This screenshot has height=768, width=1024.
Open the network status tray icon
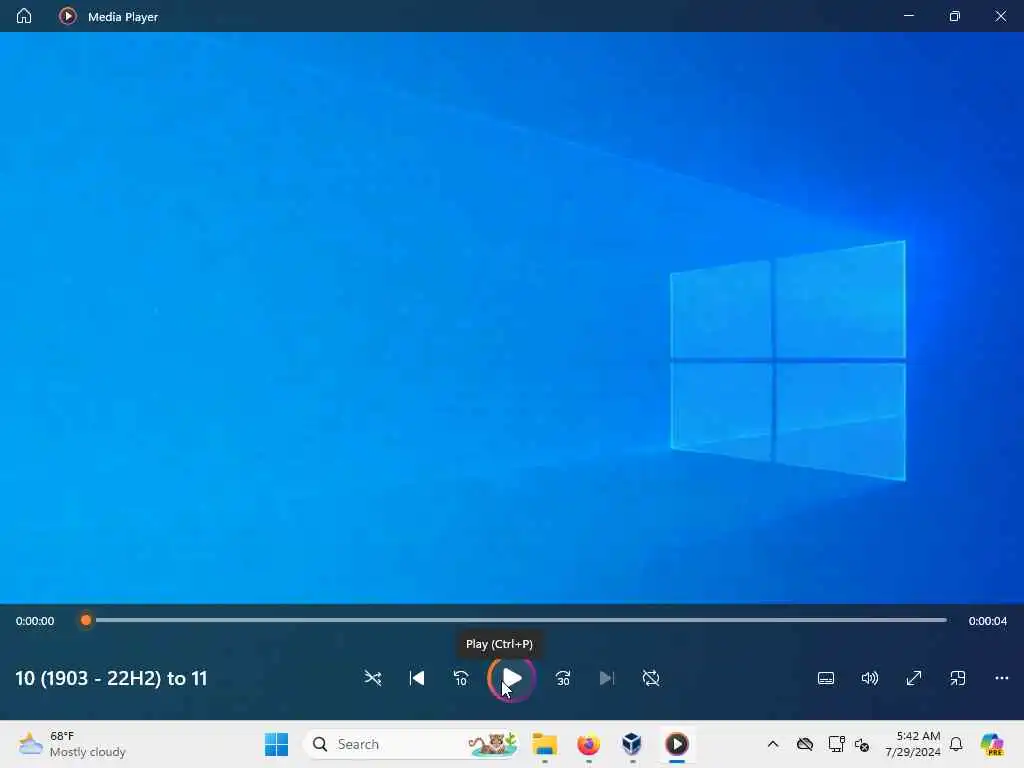836,744
